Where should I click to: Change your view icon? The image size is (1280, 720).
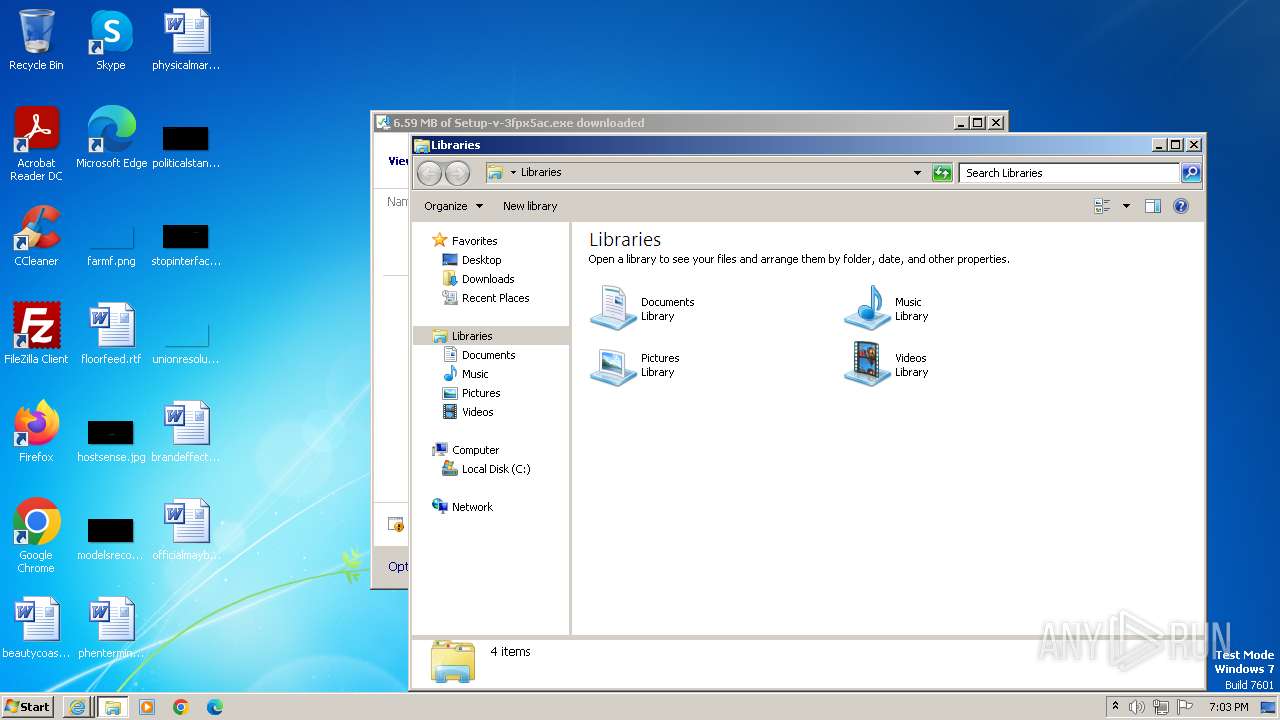pyautogui.click(x=1102, y=206)
